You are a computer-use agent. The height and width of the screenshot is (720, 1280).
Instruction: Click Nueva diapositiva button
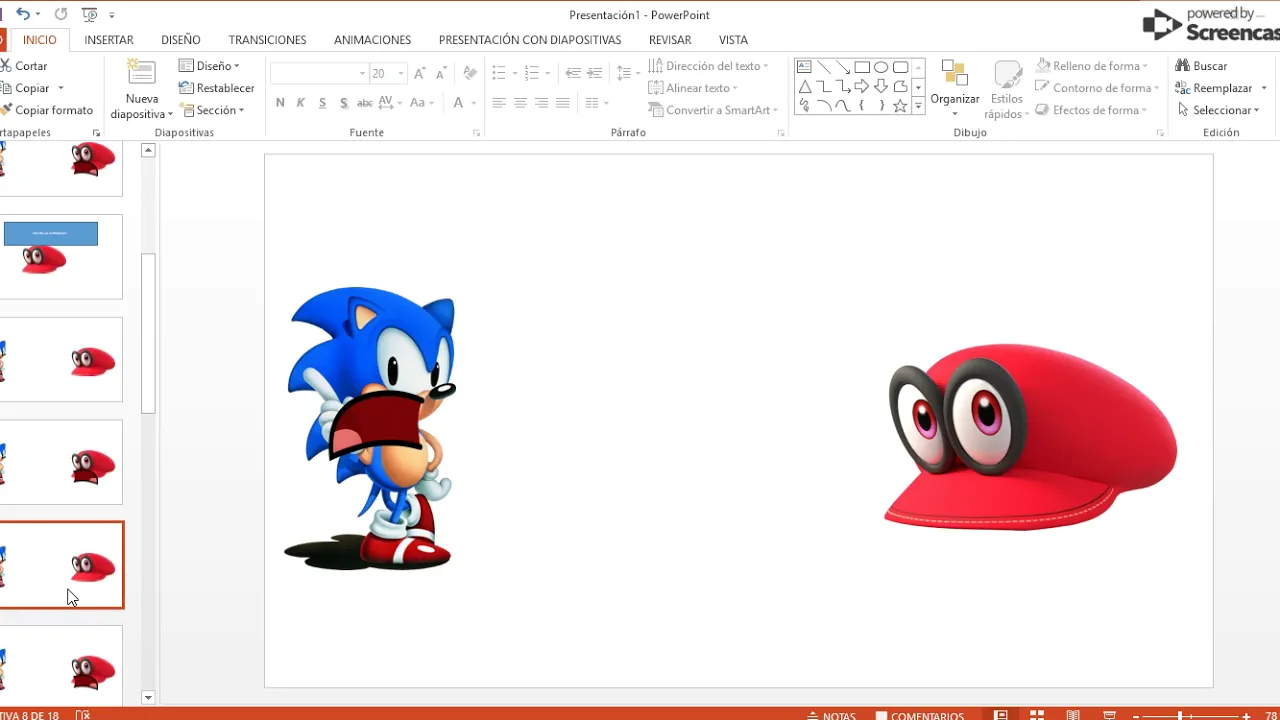click(x=142, y=91)
